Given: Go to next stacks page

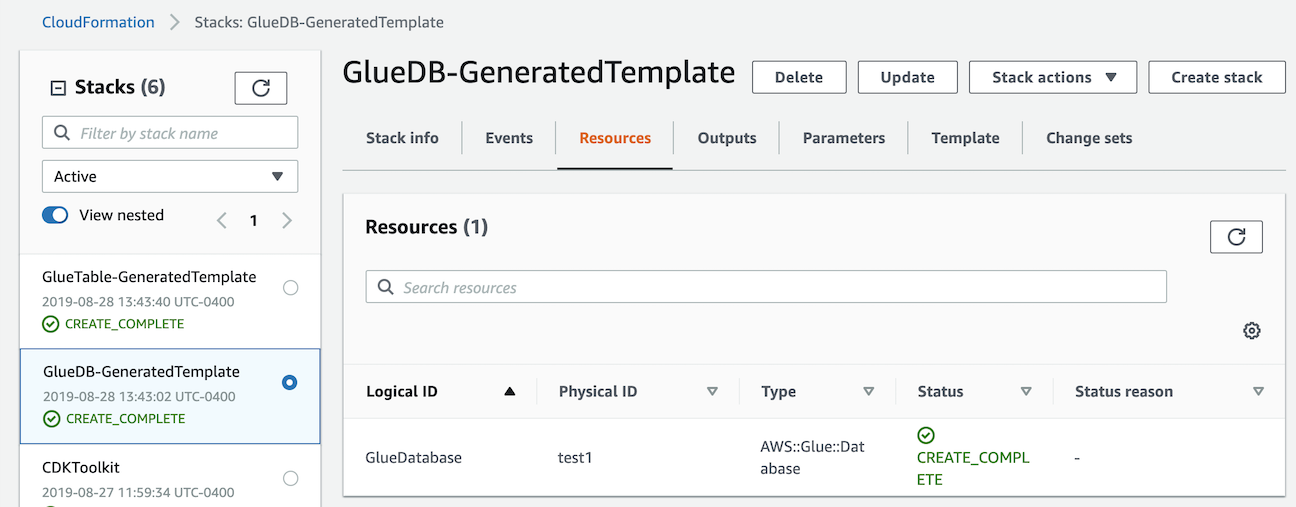Looking at the screenshot, I should pos(287,220).
